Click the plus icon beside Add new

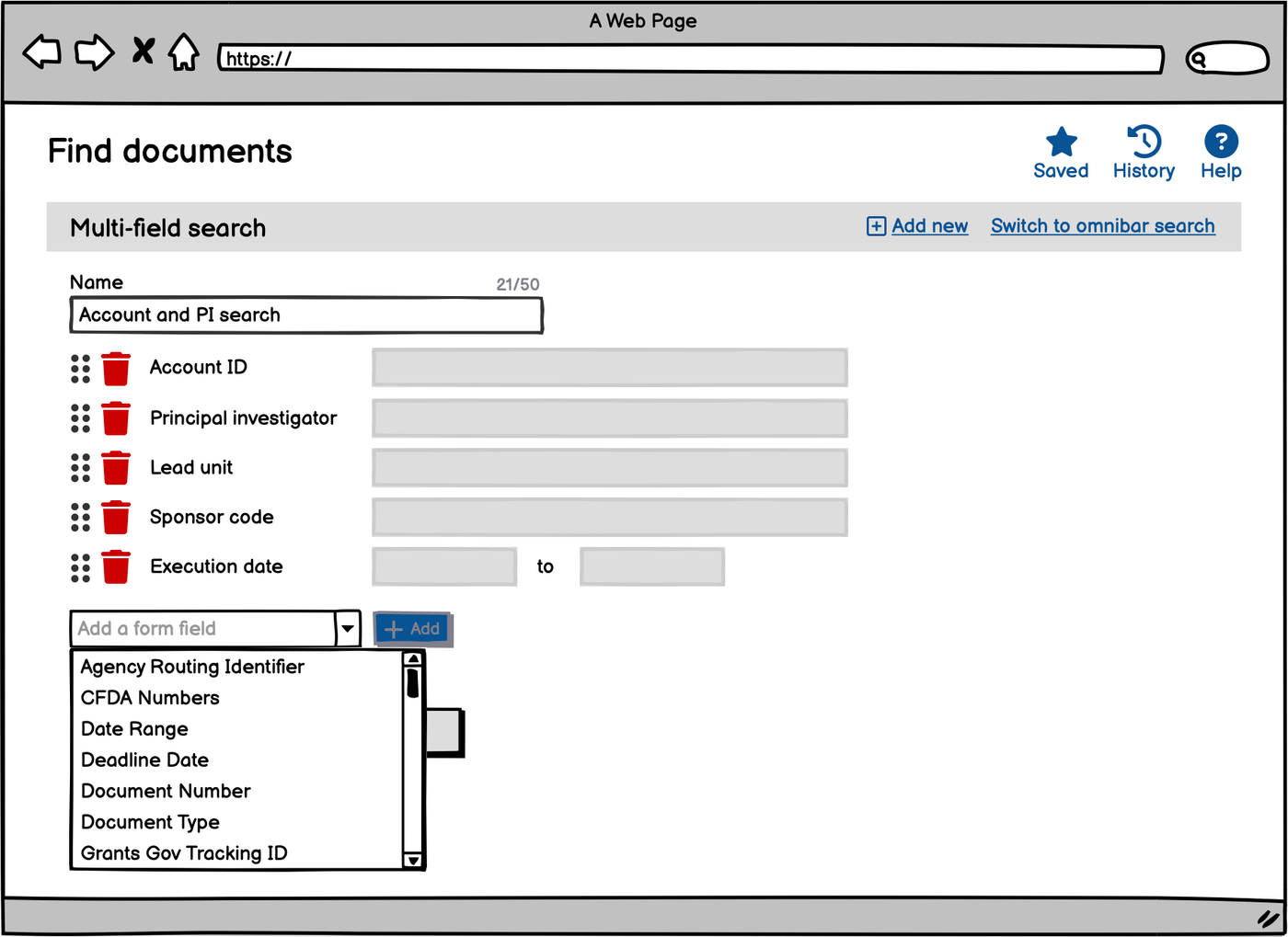(x=877, y=226)
